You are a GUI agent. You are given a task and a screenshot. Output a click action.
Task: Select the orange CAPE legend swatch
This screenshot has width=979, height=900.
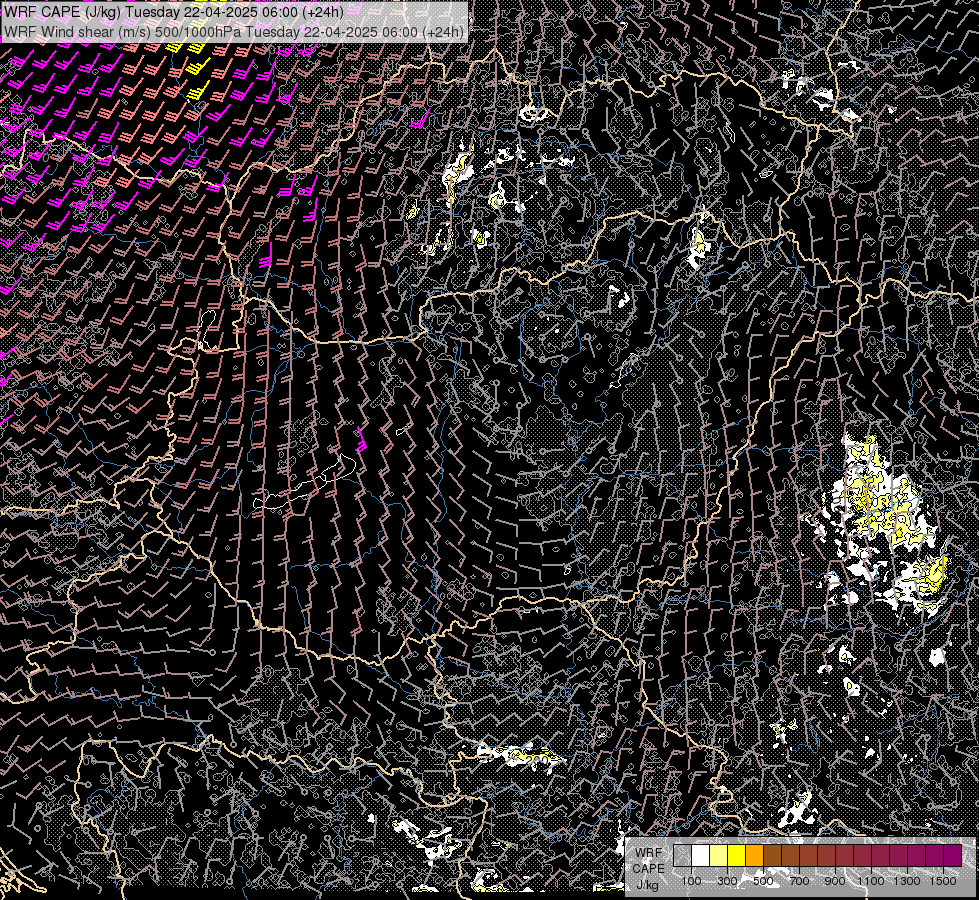(x=755, y=855)
